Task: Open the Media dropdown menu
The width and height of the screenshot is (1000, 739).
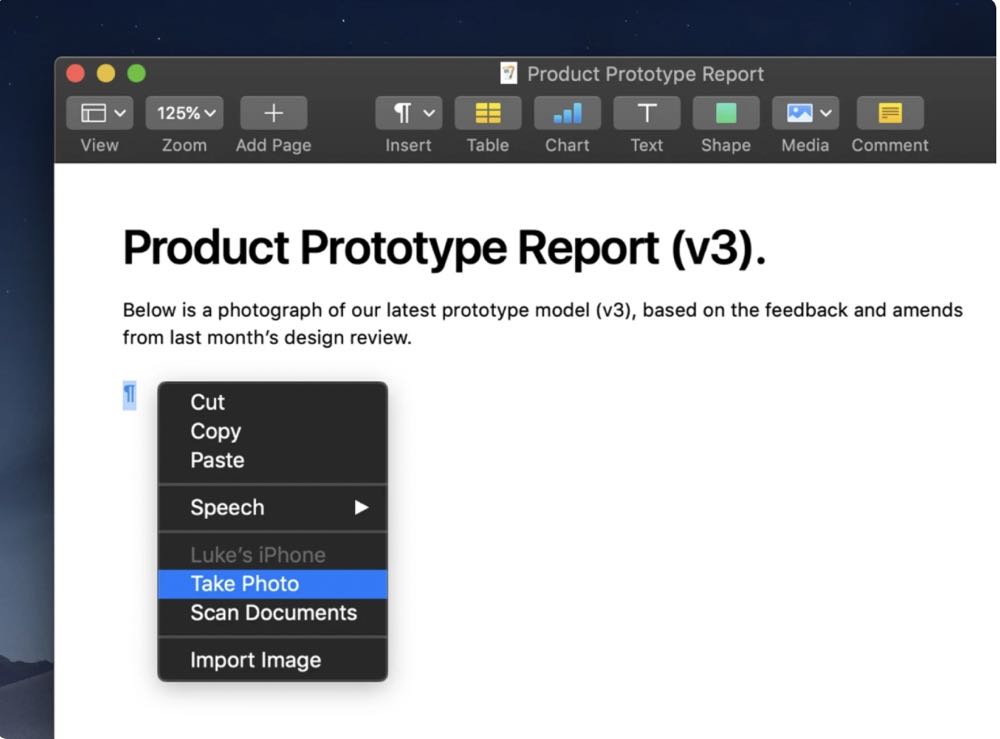Action: click(x=805, y=113)
